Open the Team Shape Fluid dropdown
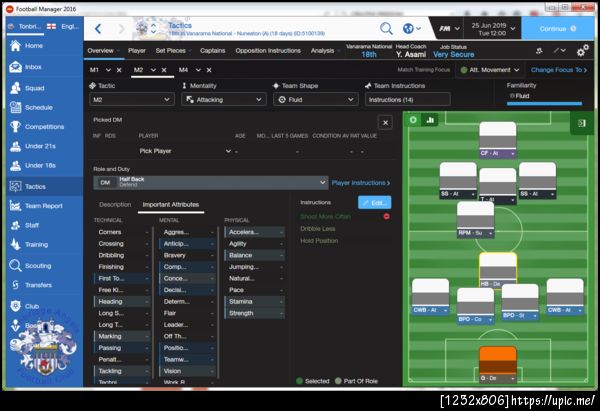600x411 pixels. [316, 99]
